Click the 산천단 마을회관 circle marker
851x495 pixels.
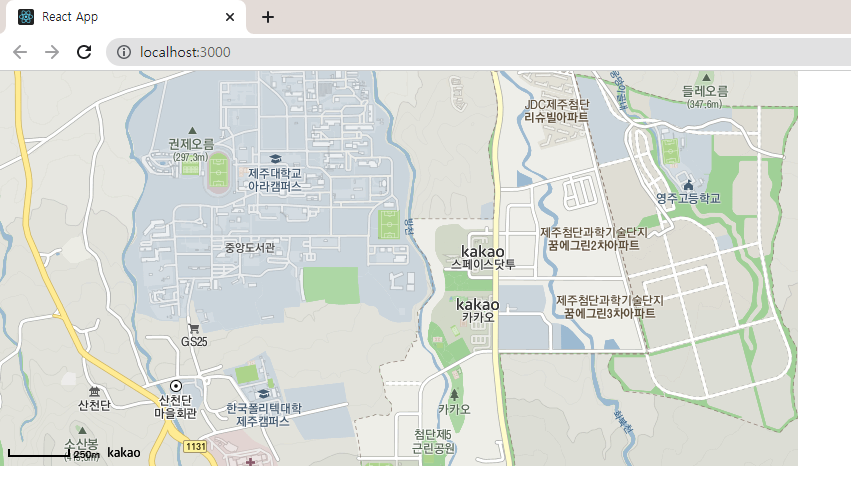(175, 386)
